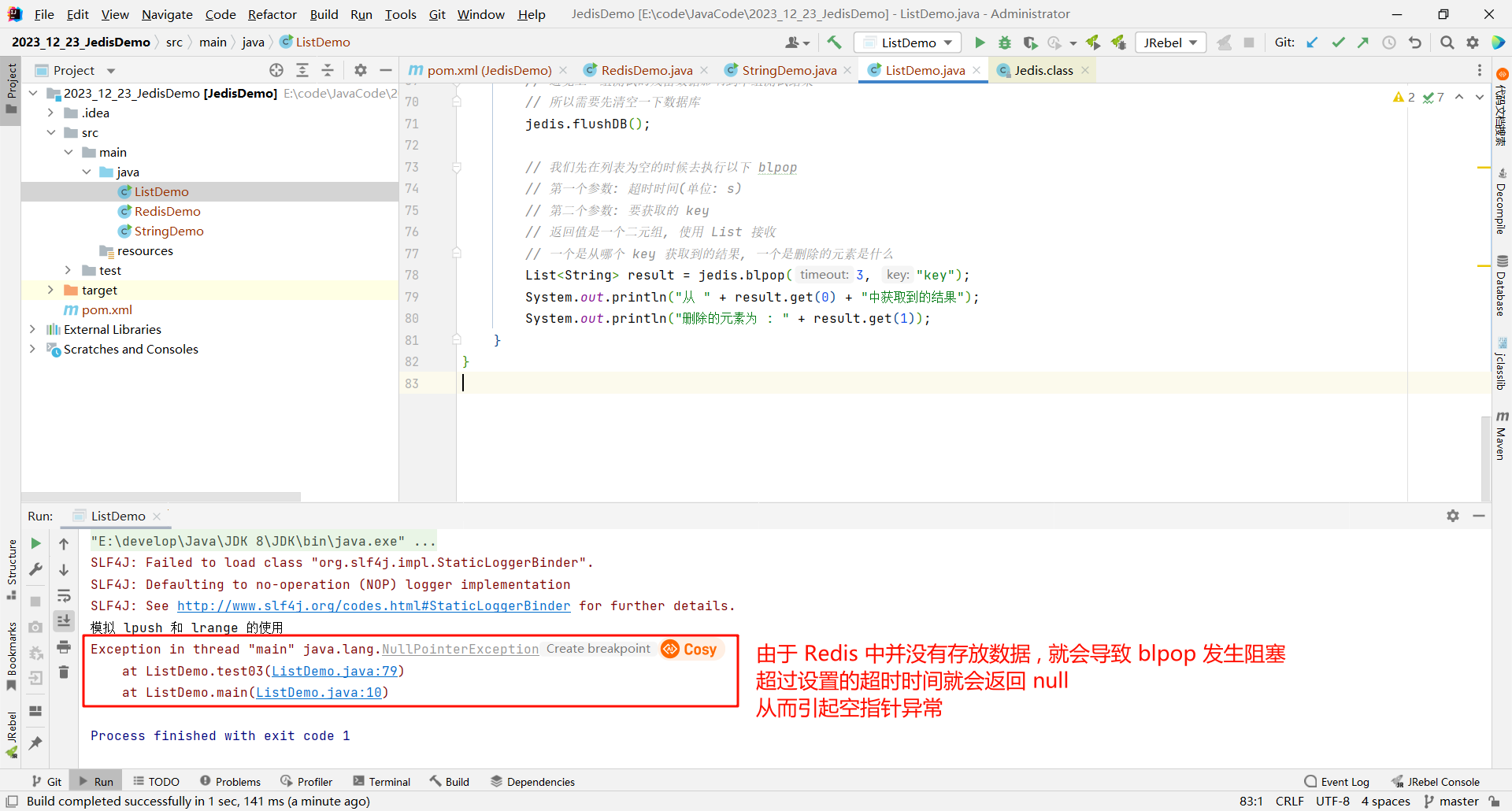Open StringDemo in the project tree
Screen dimensions: 1512x811
coord(169,231)
